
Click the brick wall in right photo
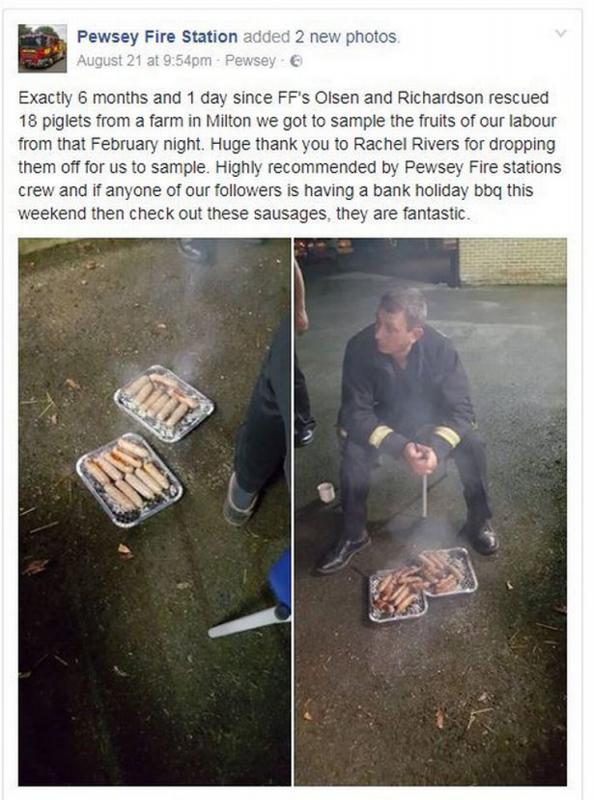coord(512,261)
